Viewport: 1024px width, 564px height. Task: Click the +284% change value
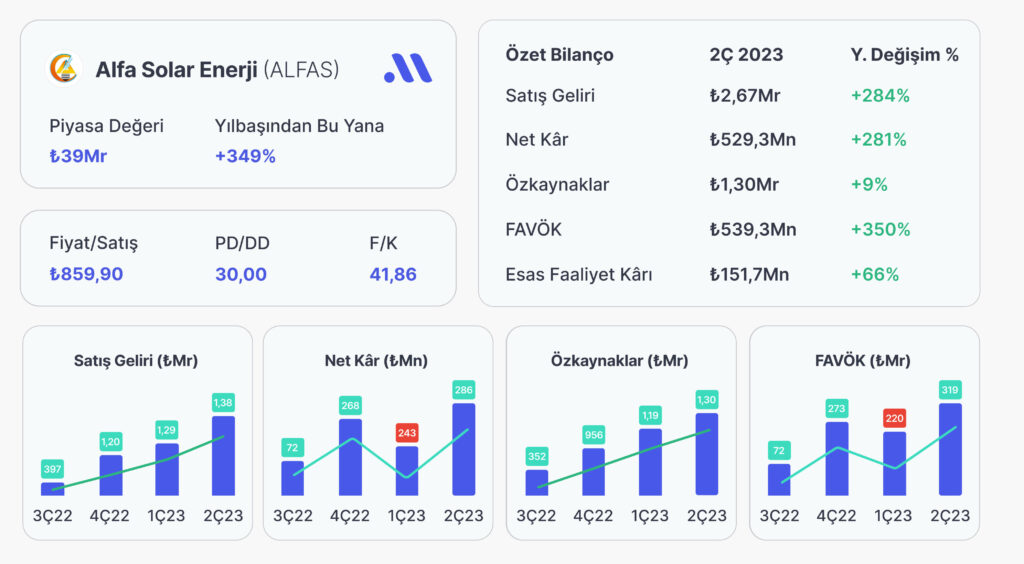coord(880,96)
